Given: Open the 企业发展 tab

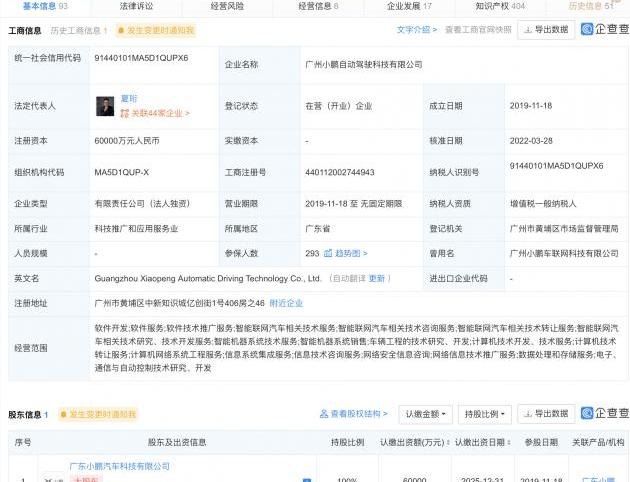Looking at the screenshot, I should pyautogui.click(x=409, y=6).
